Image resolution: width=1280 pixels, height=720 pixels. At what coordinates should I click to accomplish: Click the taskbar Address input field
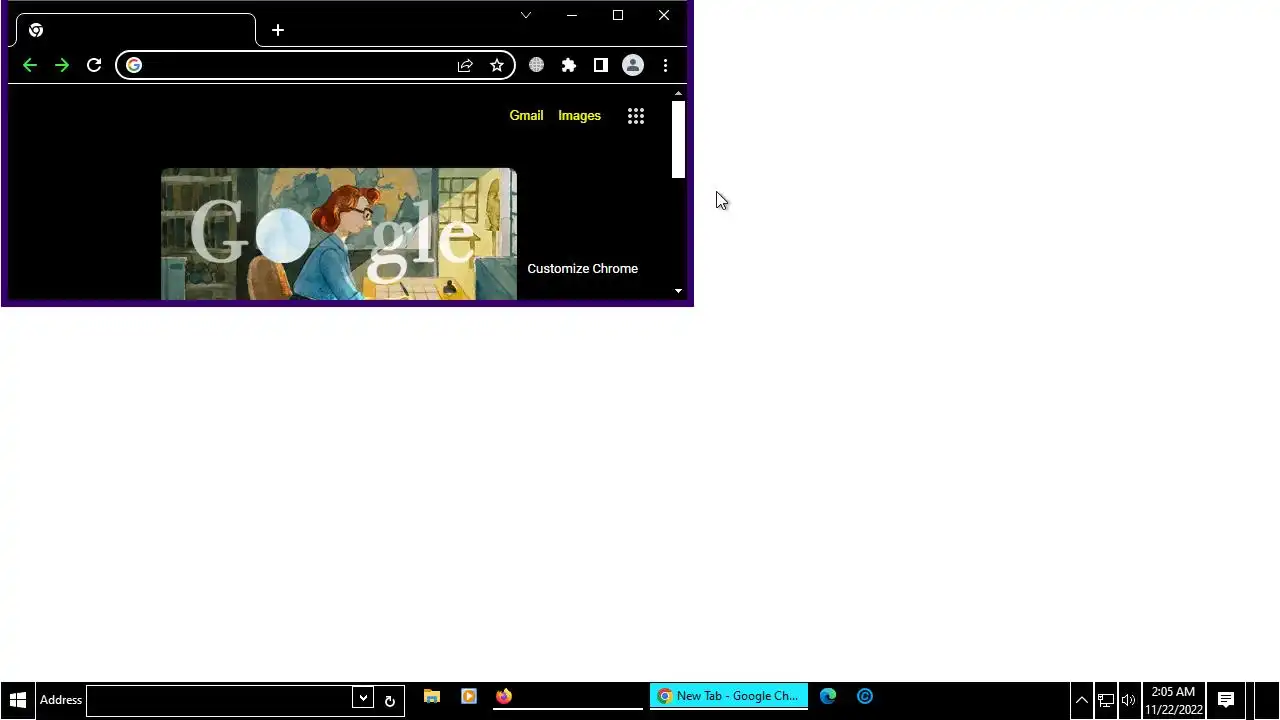(219, 700)
